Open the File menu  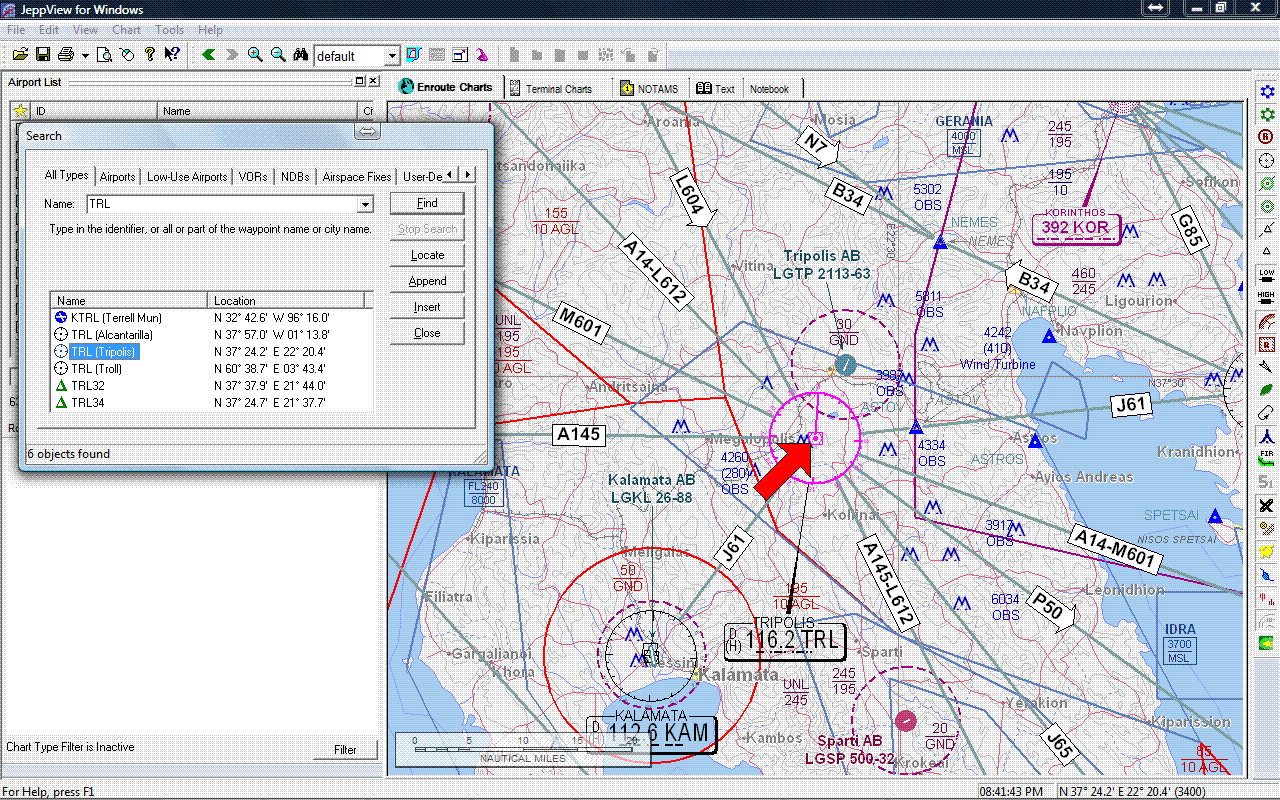click(x=16, y=30)
